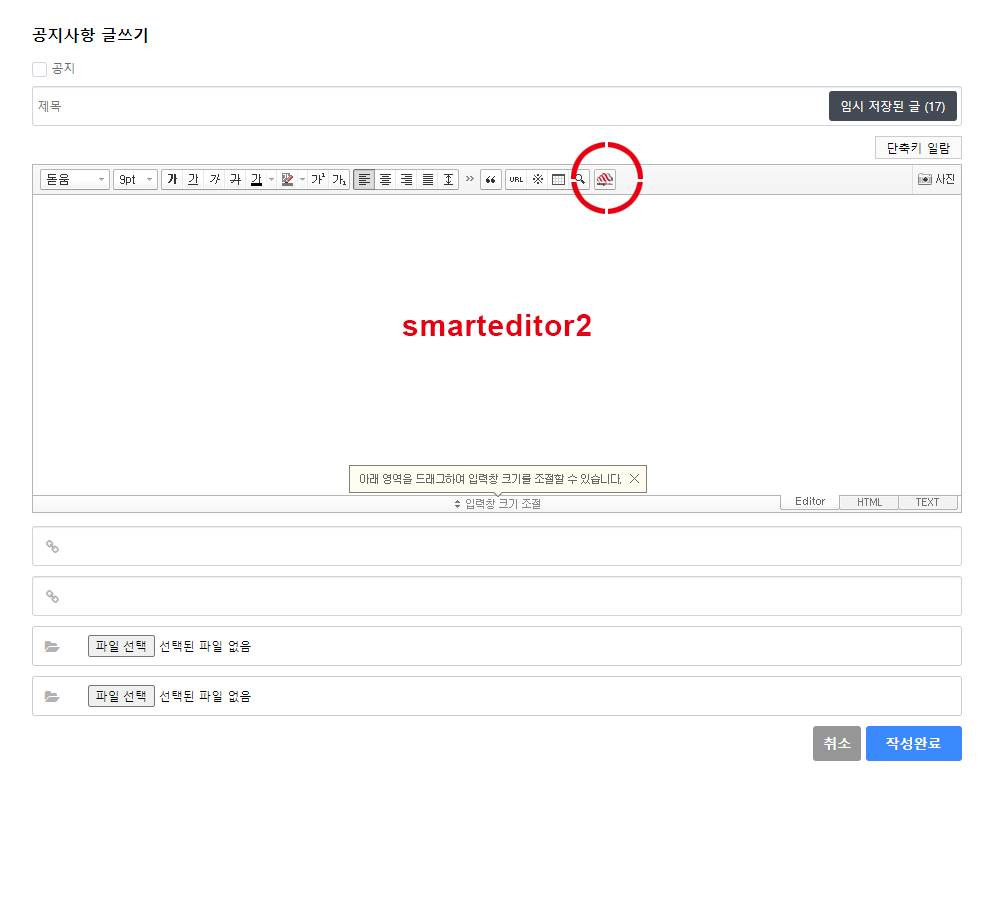1000x900 pixels.
Task: Insert a URL hyperlink
Action: tap(516, 180)
